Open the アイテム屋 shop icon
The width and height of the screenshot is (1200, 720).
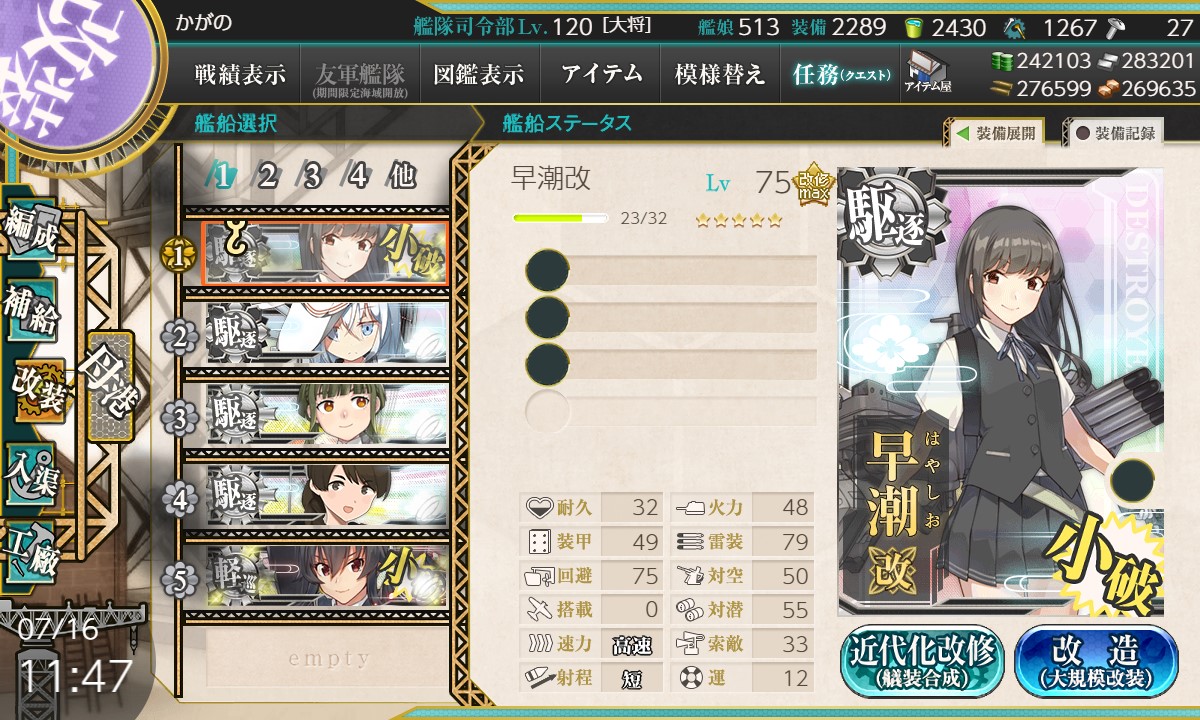928,73
